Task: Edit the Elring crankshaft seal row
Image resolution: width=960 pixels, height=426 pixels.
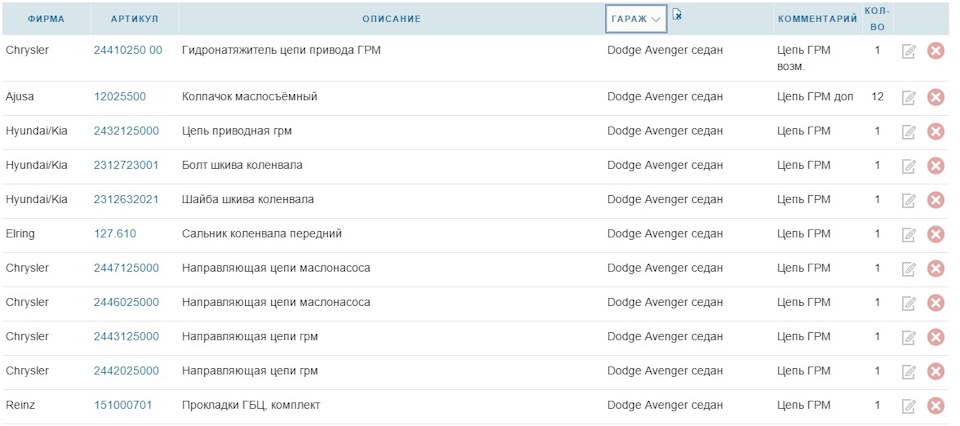Action: (908, 234)
